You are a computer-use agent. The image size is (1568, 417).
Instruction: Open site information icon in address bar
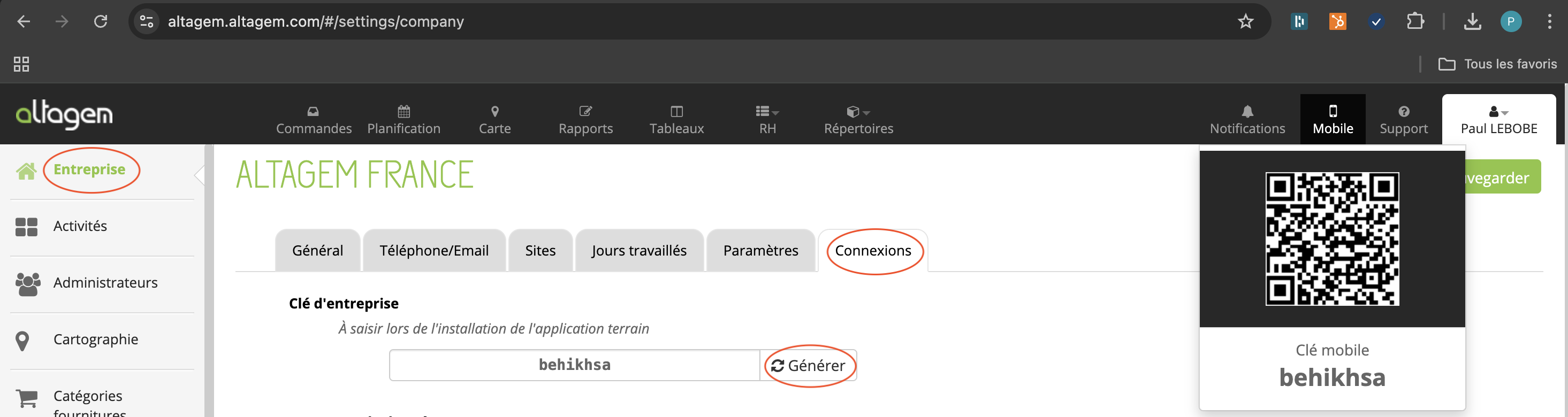point(147,21)
